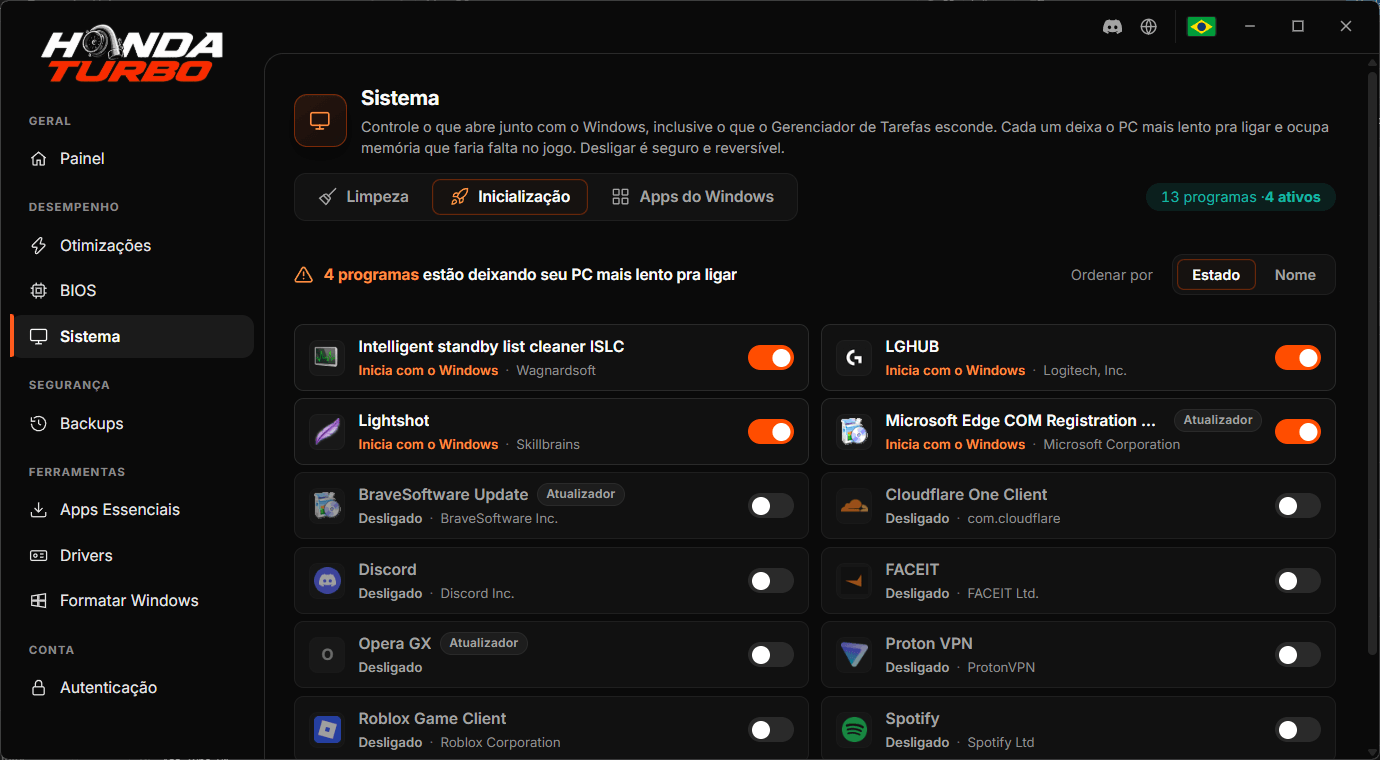1380x760 pixels.
Task: Disable LGHUB from starting with Windows
Action: [x=1298, y=357]
